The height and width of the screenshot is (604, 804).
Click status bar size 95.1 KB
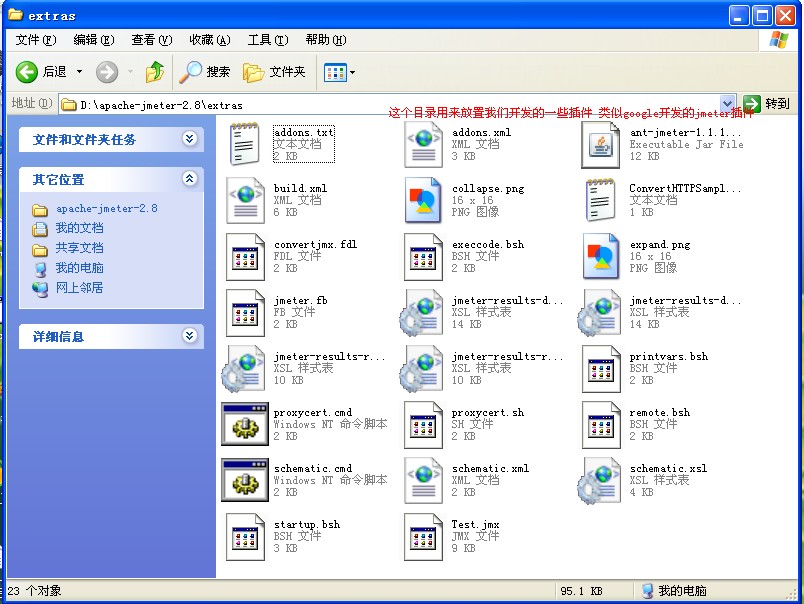[x=581, y=591]
